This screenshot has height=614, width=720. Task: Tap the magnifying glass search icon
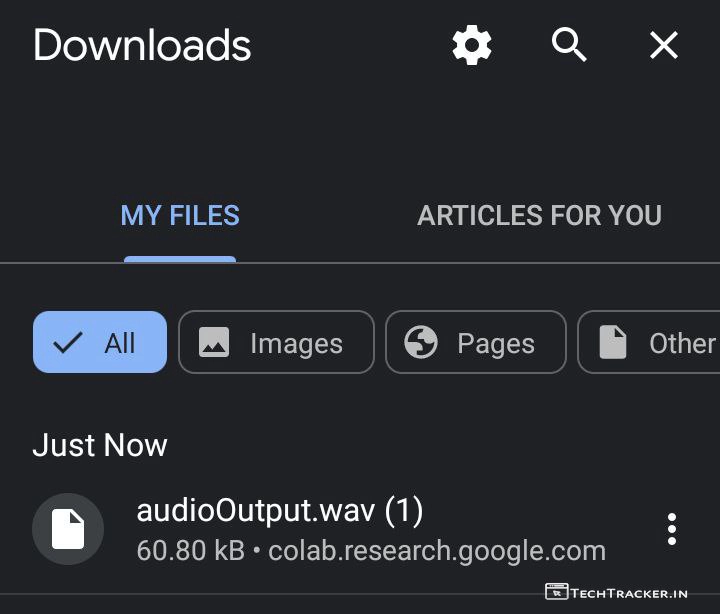569,45
